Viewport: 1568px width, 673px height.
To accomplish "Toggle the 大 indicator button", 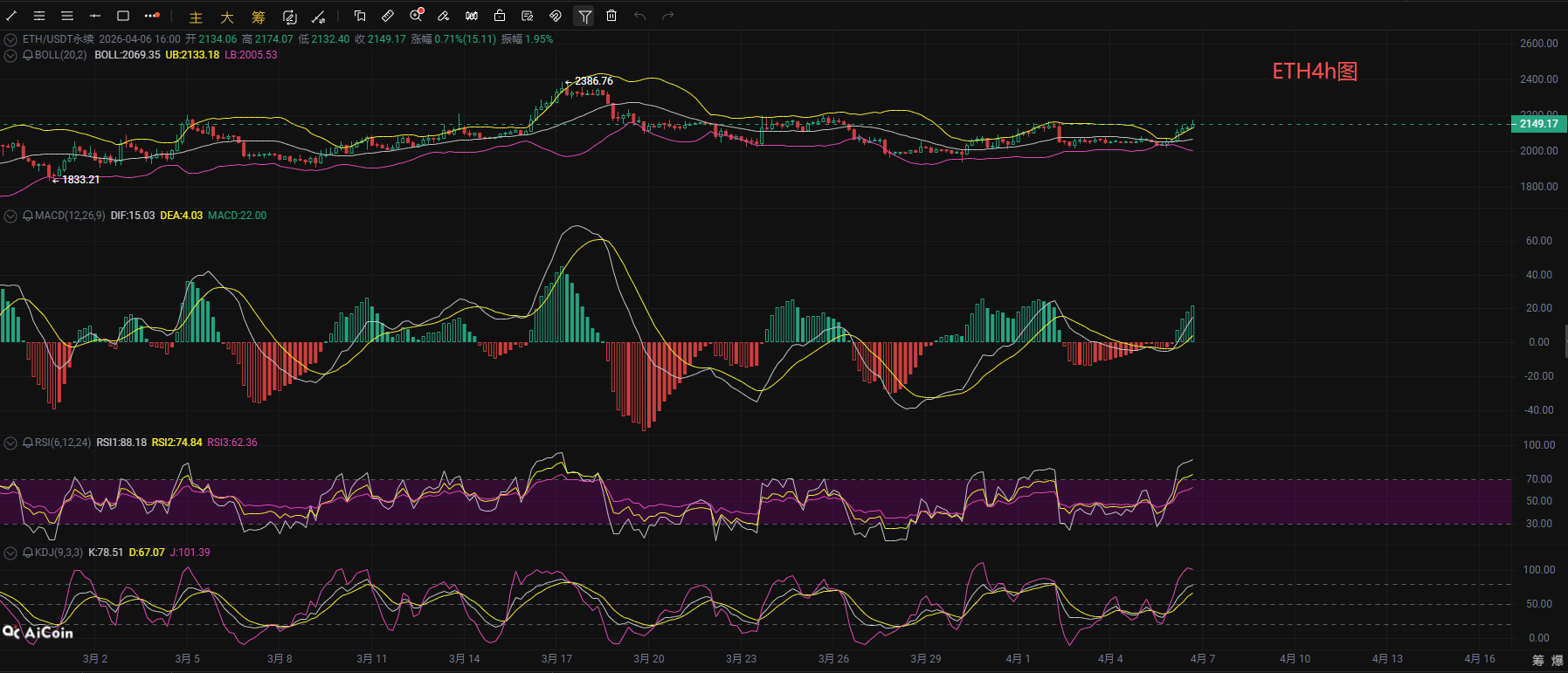I will tap(227, 17).
